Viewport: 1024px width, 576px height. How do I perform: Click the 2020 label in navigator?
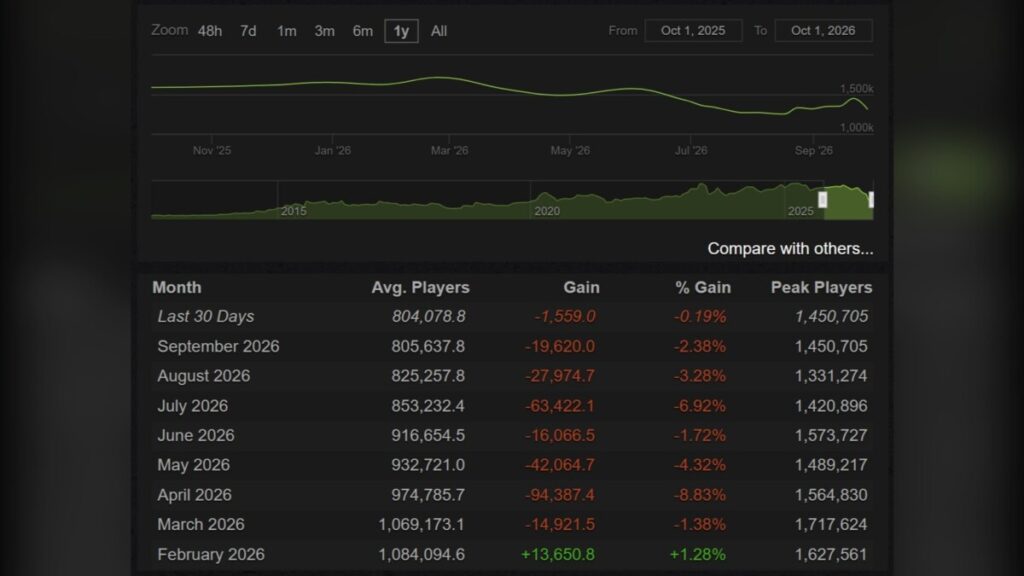[x=547, y=211]
